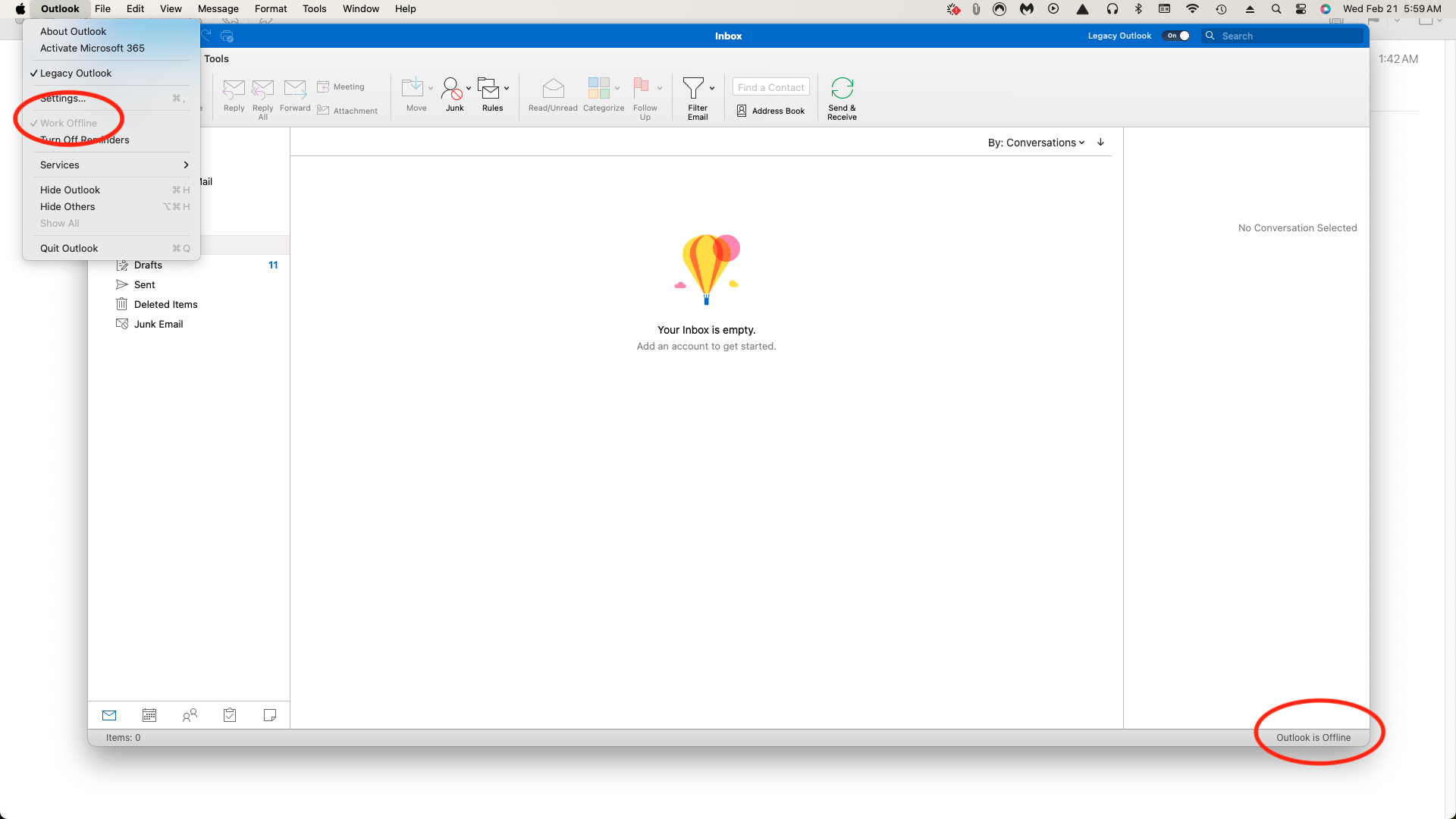Open the Filter Email dropdown arrow
The height and width of the screenshot is (819, 1456).
[712, 88]
